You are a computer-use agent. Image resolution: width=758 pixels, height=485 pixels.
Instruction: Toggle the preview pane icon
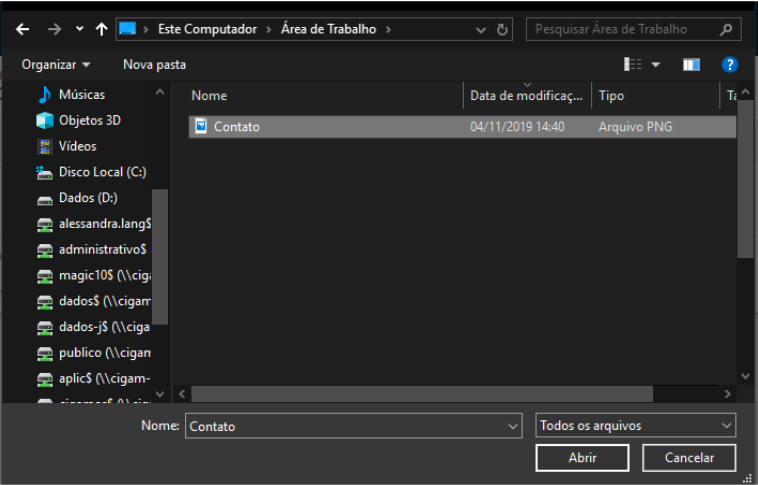point(691,64)
